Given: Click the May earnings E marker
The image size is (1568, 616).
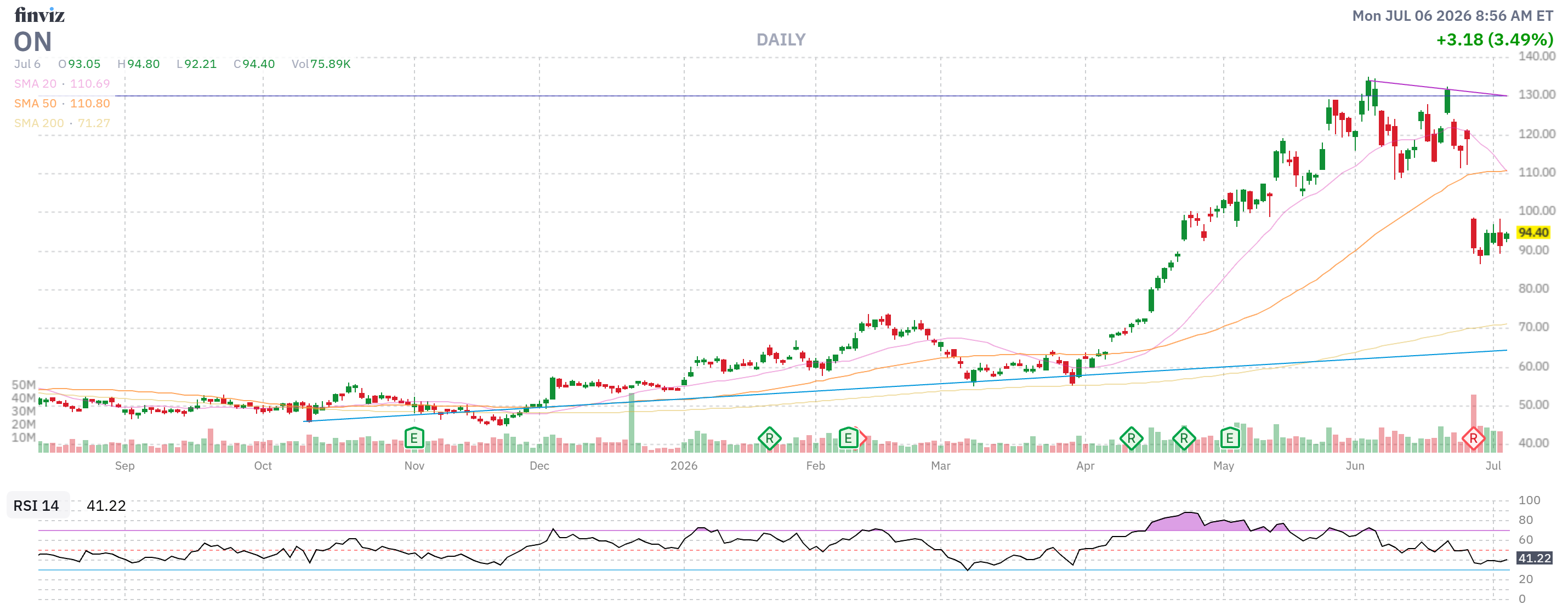Looking at the screenshot, I should point(1230,438).
